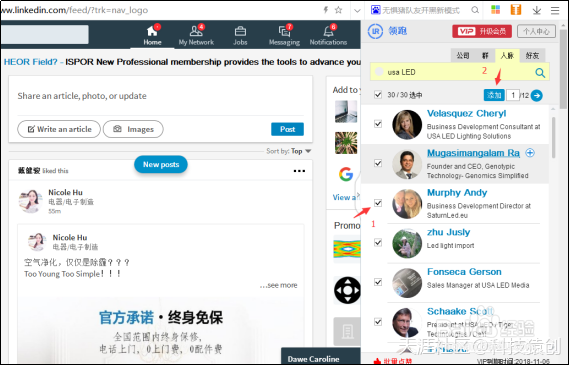Click the page number input box
The image size is (569, 366).
point(512,95)
